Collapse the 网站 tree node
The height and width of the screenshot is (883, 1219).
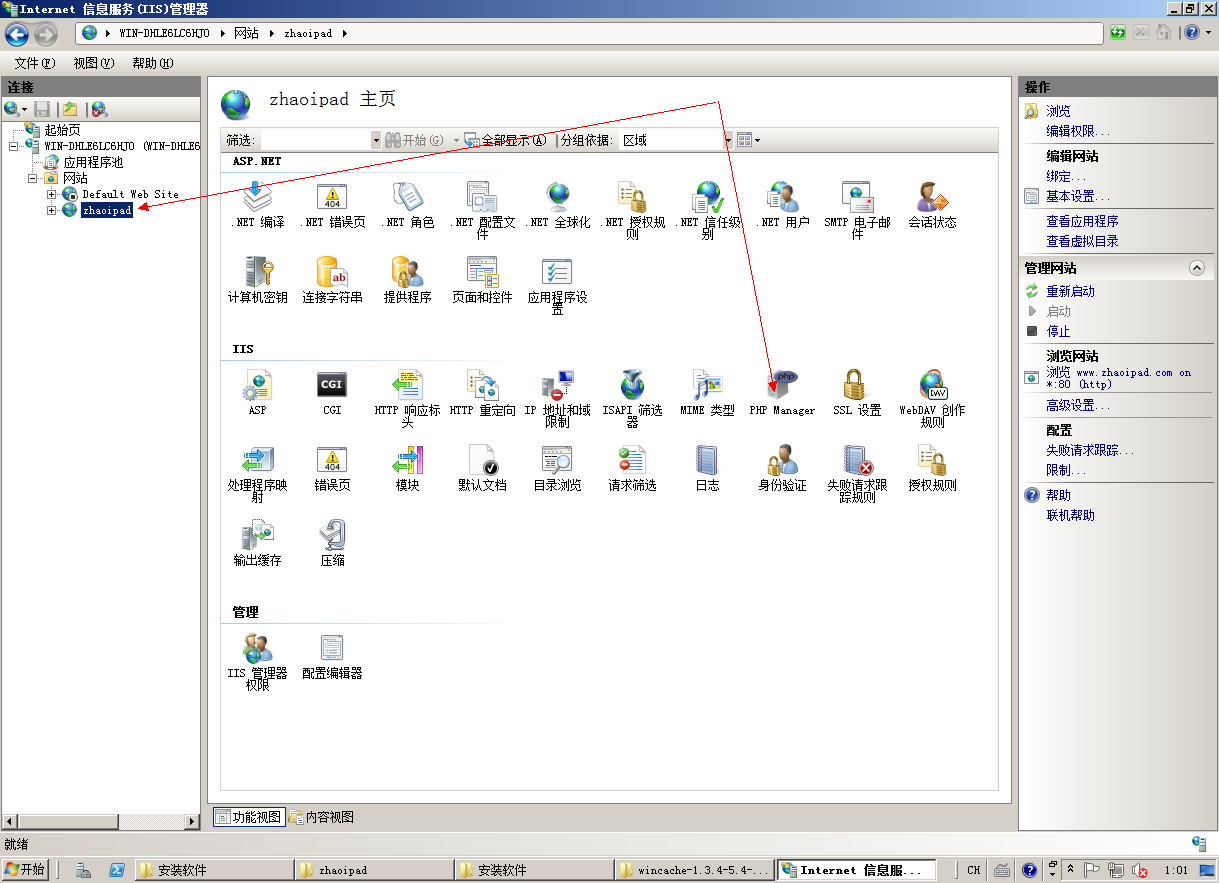click(x=33, y=178)
